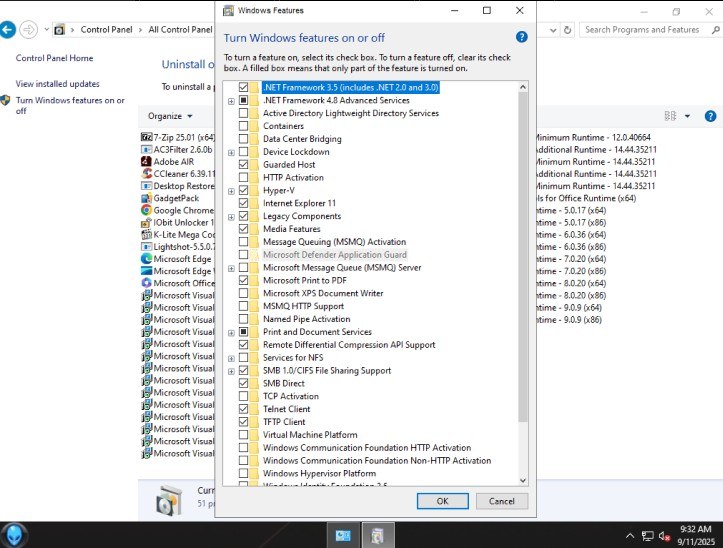Show hidden tray icons chevron
This screenshot has width=723, height=548.
pyautogui.click(x=629, y=536)
